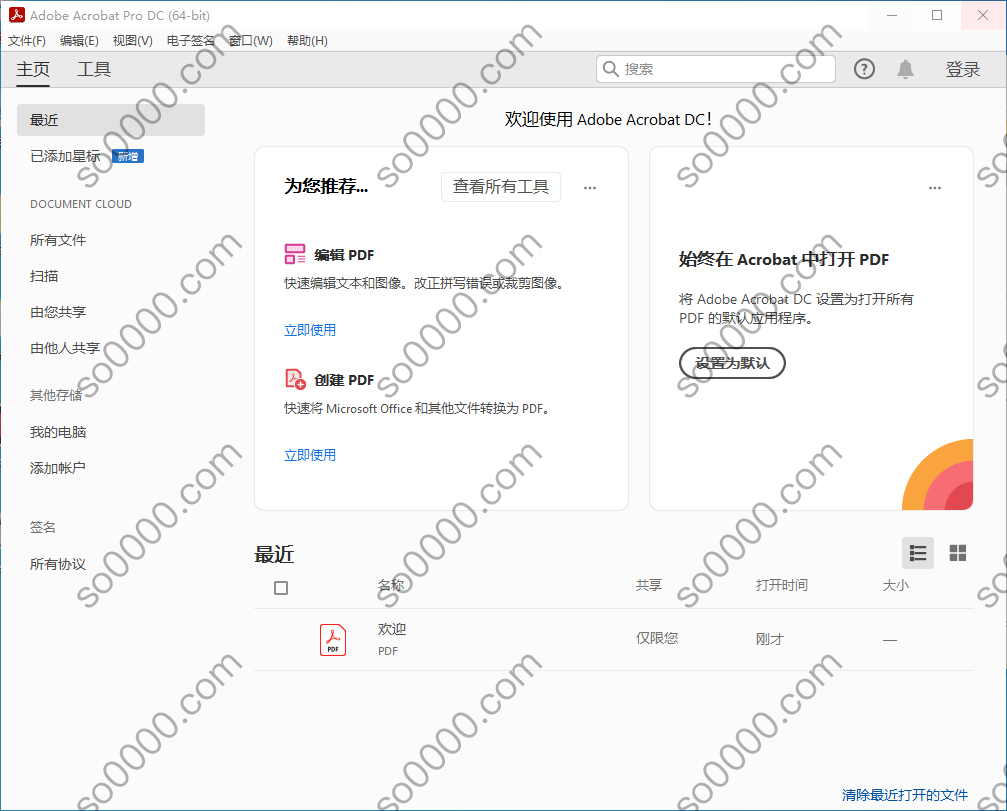1007x811 pixels.
Task: Open 所有协议 in the sidebar
Action: (x=58, y=564)
